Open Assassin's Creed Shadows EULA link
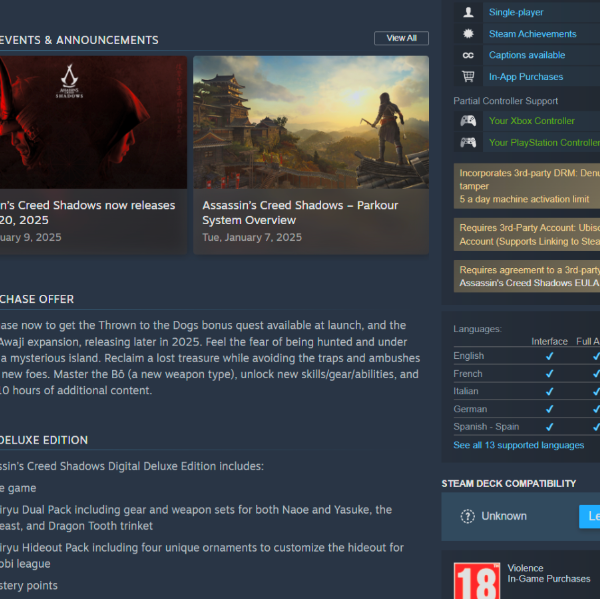 coord(529,283)
